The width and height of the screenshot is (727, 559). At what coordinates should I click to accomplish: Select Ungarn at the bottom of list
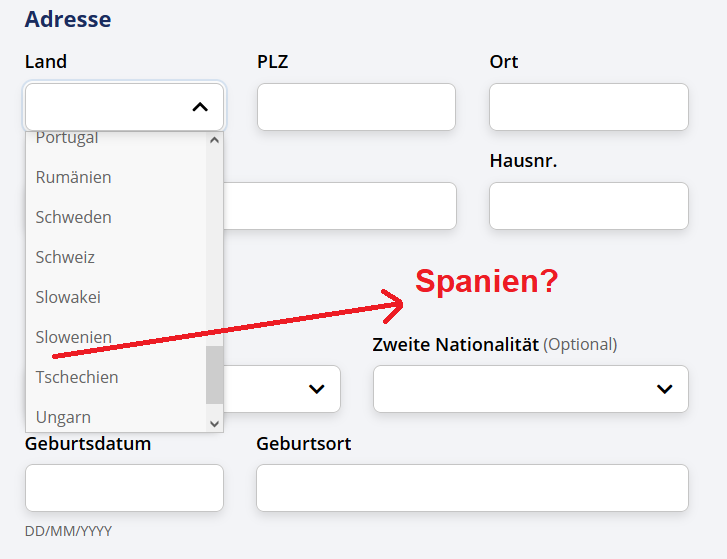[116, 417]
